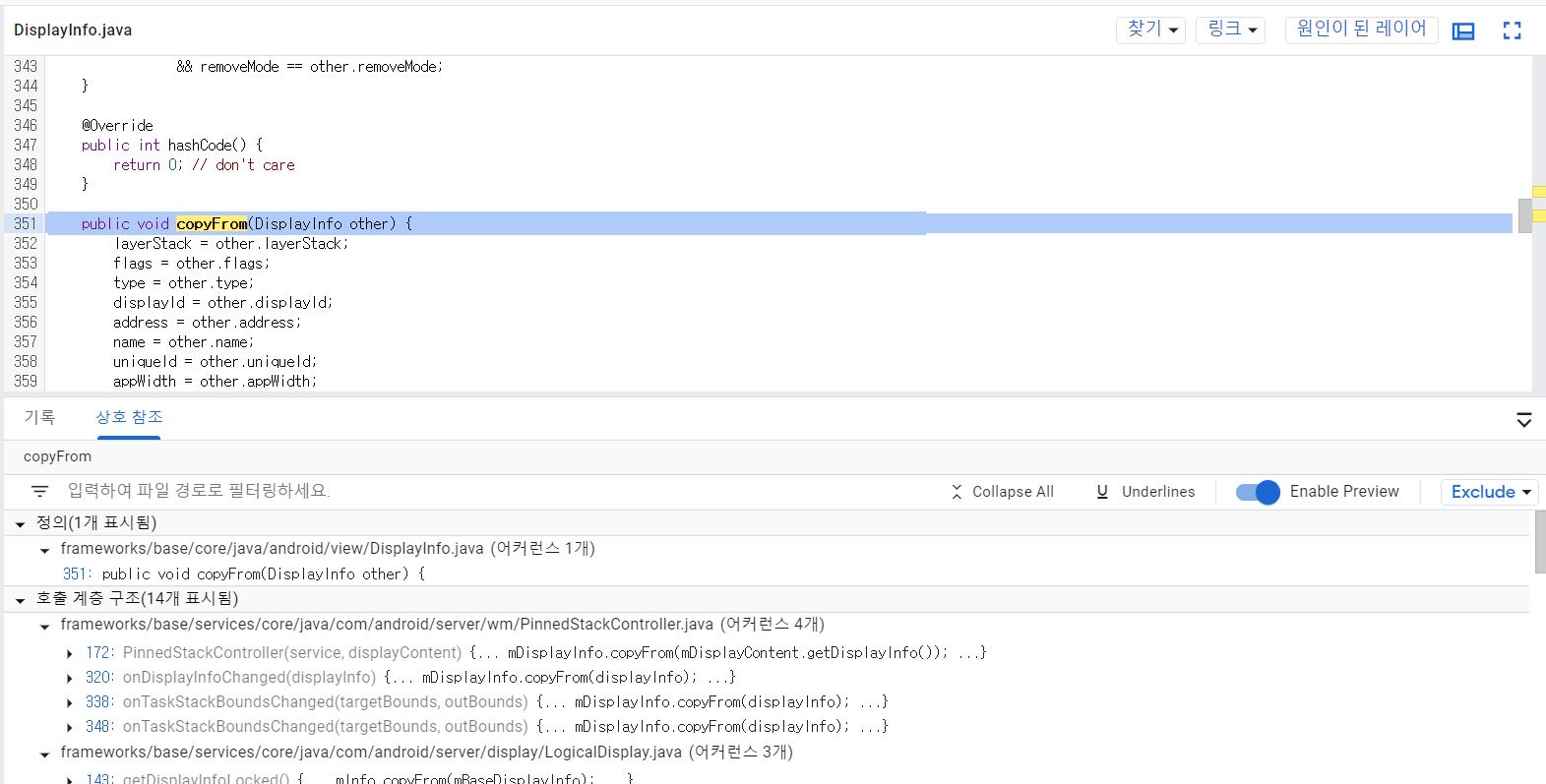The width and height of the screenshot is (1546, 784).
Task: Click 'uniqueId = other.uniqueId;' code line
Action: (x=215, y=362)
